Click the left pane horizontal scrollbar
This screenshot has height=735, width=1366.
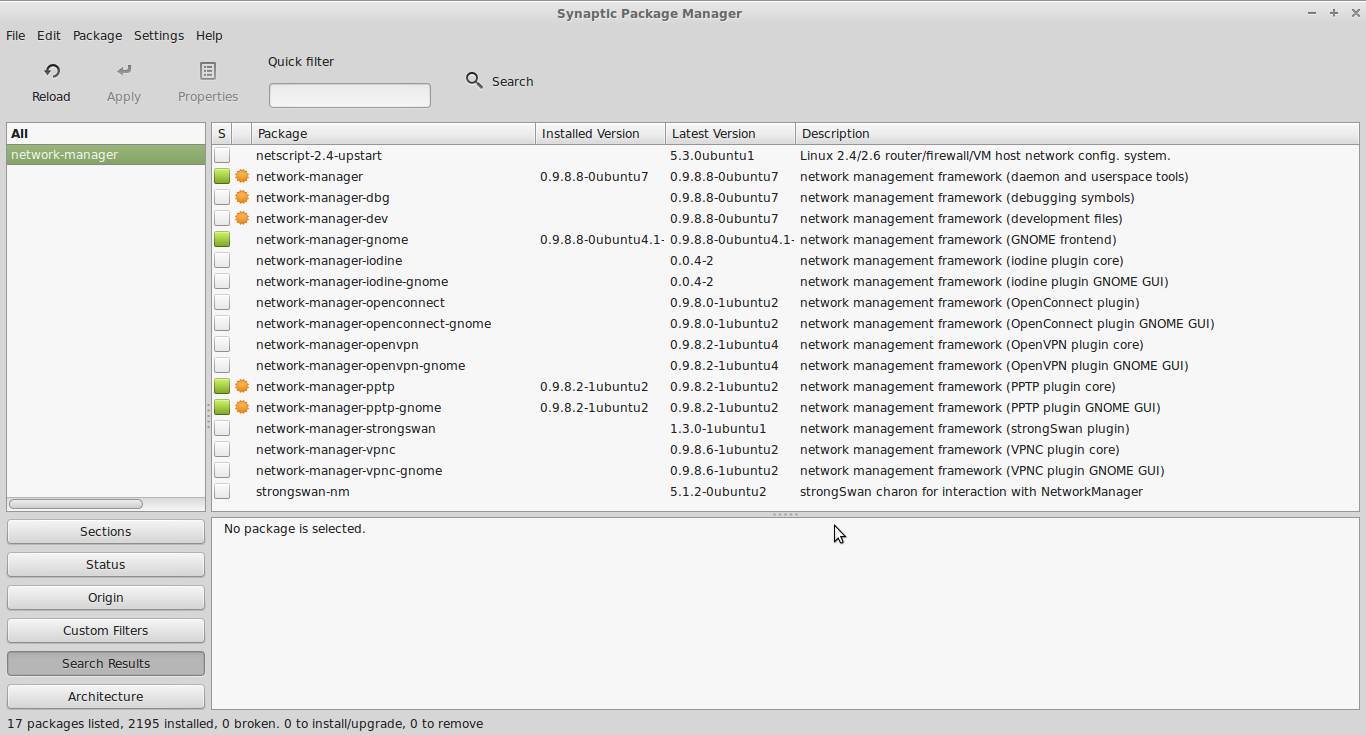pos(76,504)
